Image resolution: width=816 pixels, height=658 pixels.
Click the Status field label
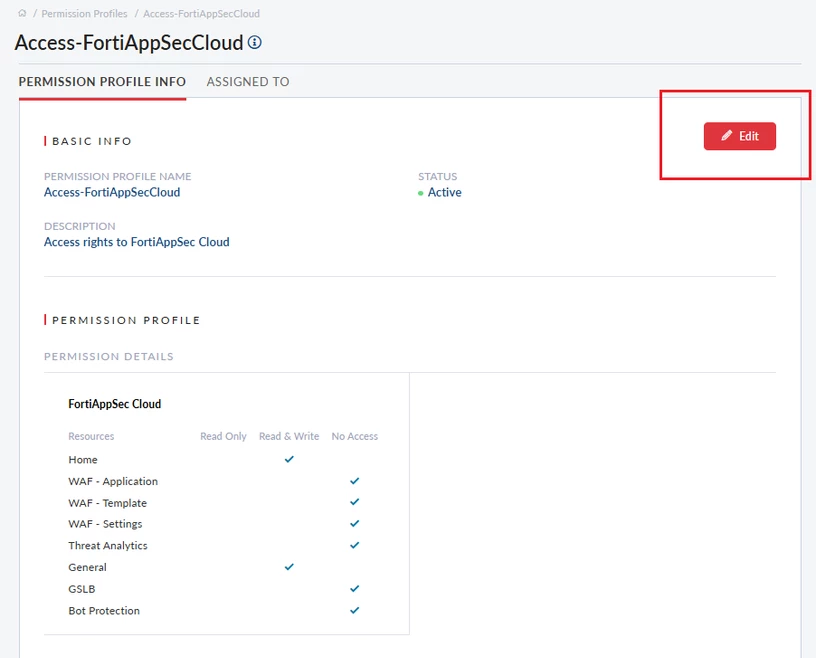438,176
